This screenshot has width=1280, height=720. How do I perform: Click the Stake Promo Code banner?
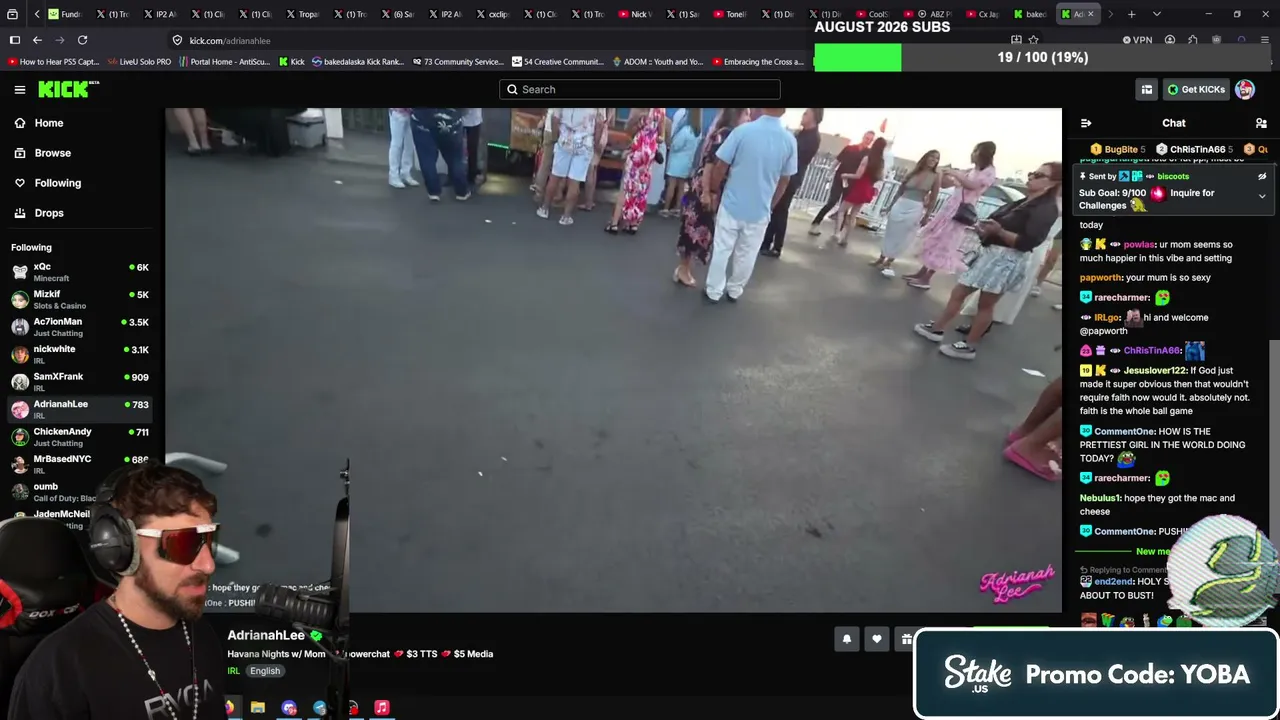[1097, 674]
